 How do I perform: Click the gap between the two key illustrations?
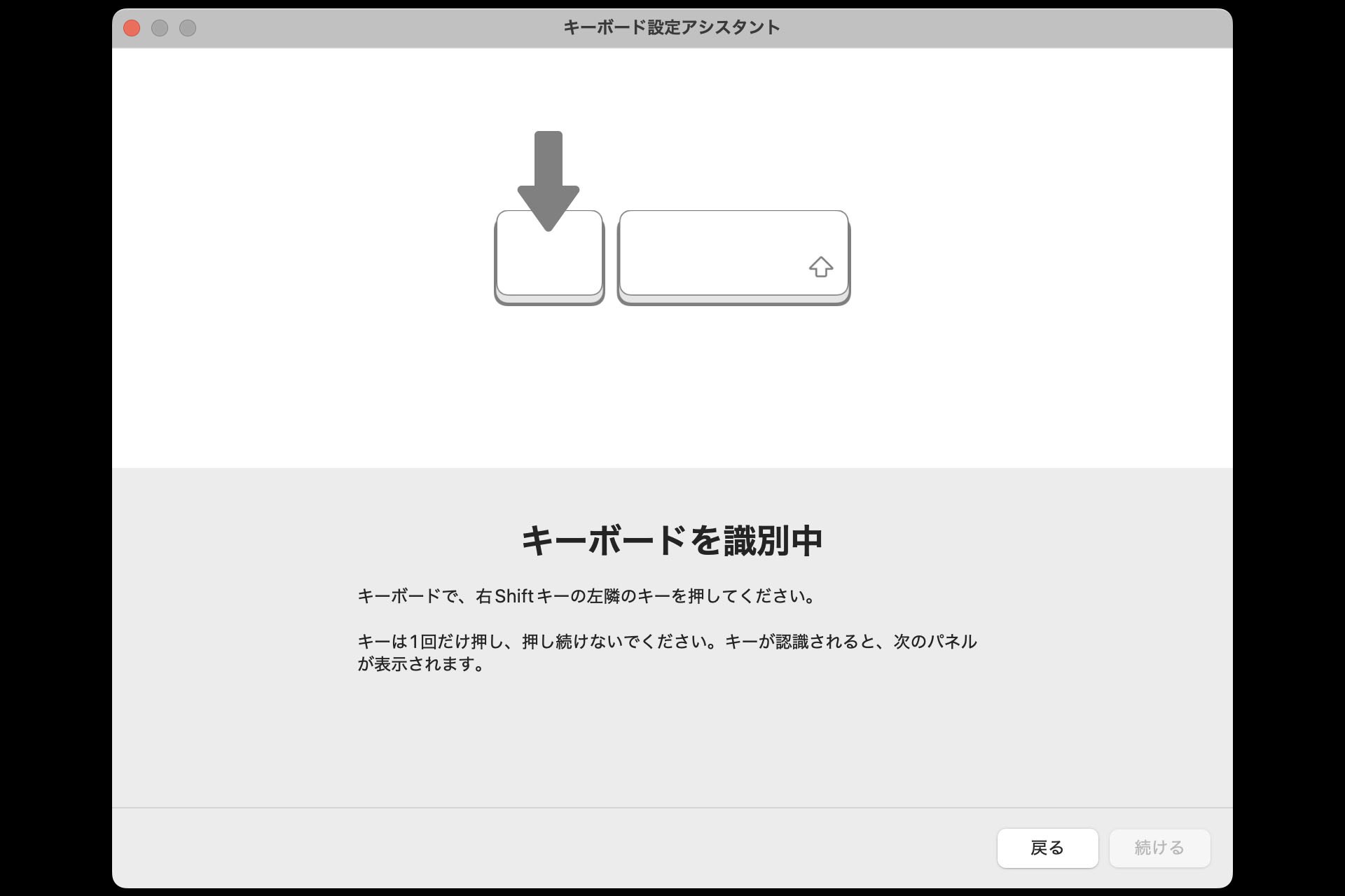611,258
